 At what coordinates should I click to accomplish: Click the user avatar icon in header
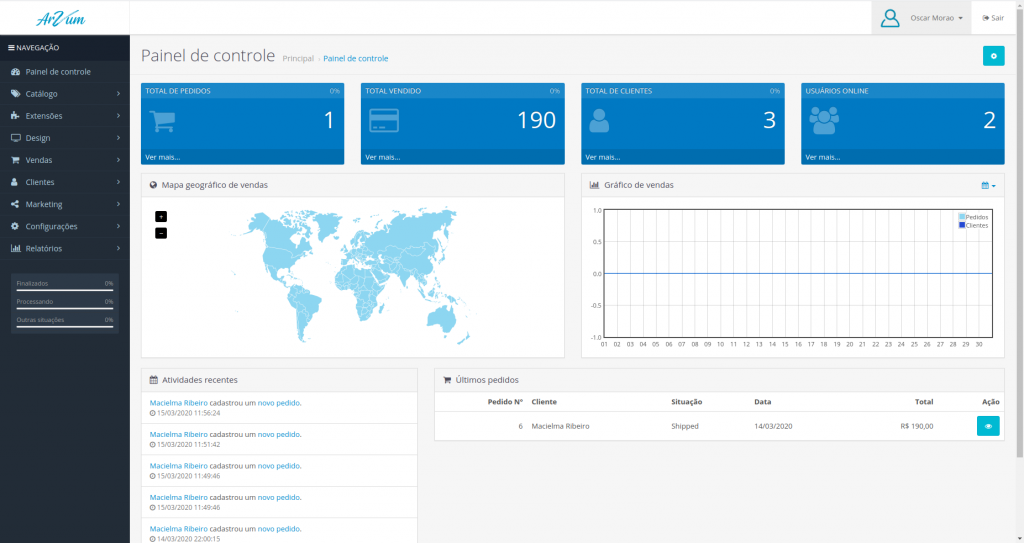[889, 18]
